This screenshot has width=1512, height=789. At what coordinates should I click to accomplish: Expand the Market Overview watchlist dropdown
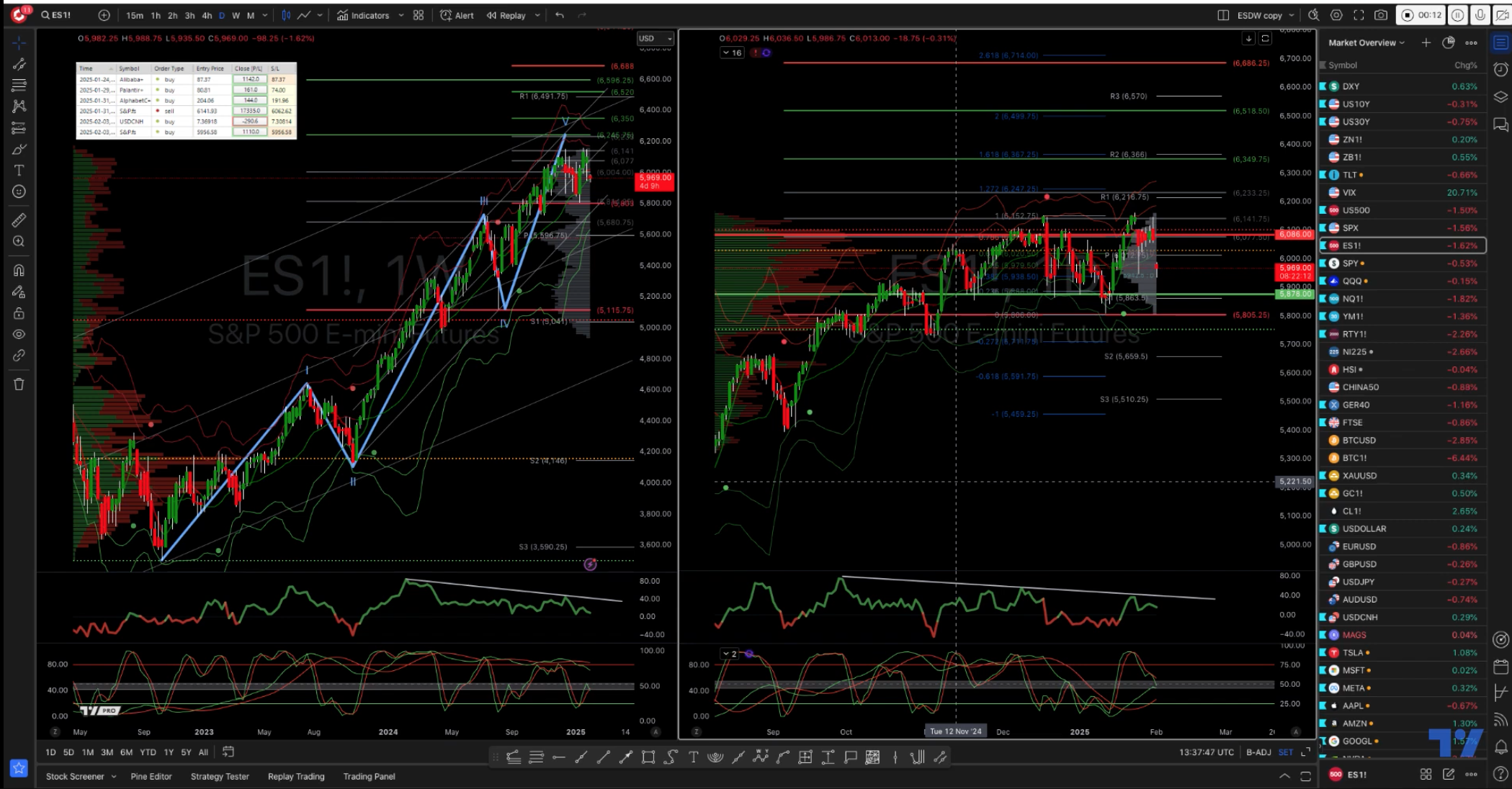tap(1366, 42)
